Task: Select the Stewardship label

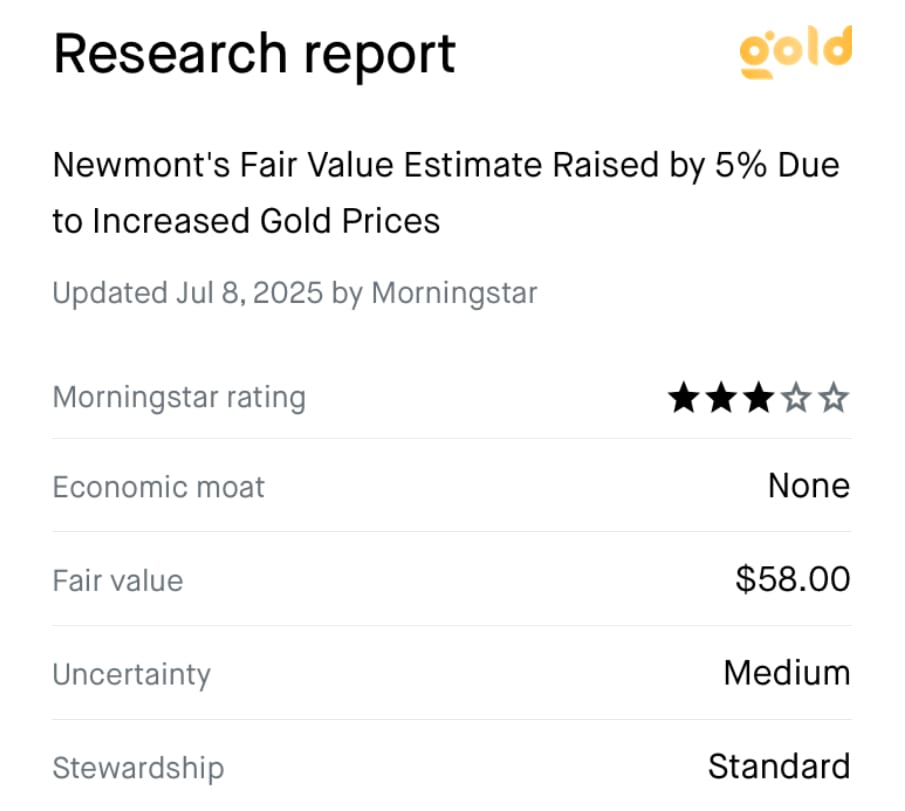Action: coord(138,768)
